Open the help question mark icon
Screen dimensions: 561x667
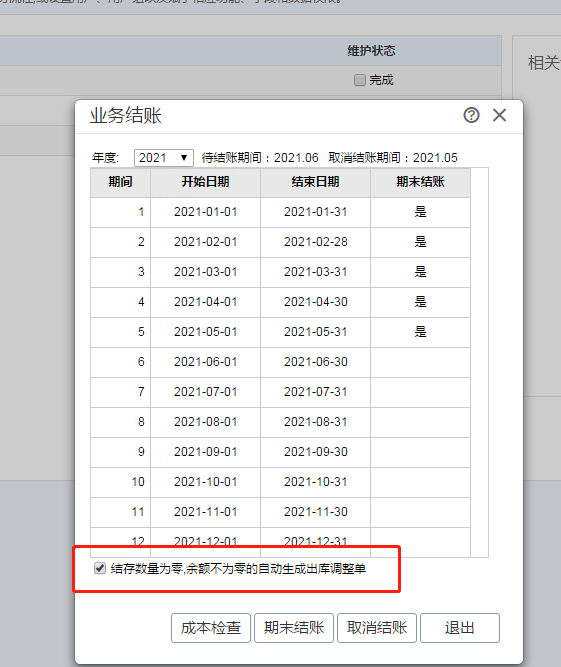(471, 115)
